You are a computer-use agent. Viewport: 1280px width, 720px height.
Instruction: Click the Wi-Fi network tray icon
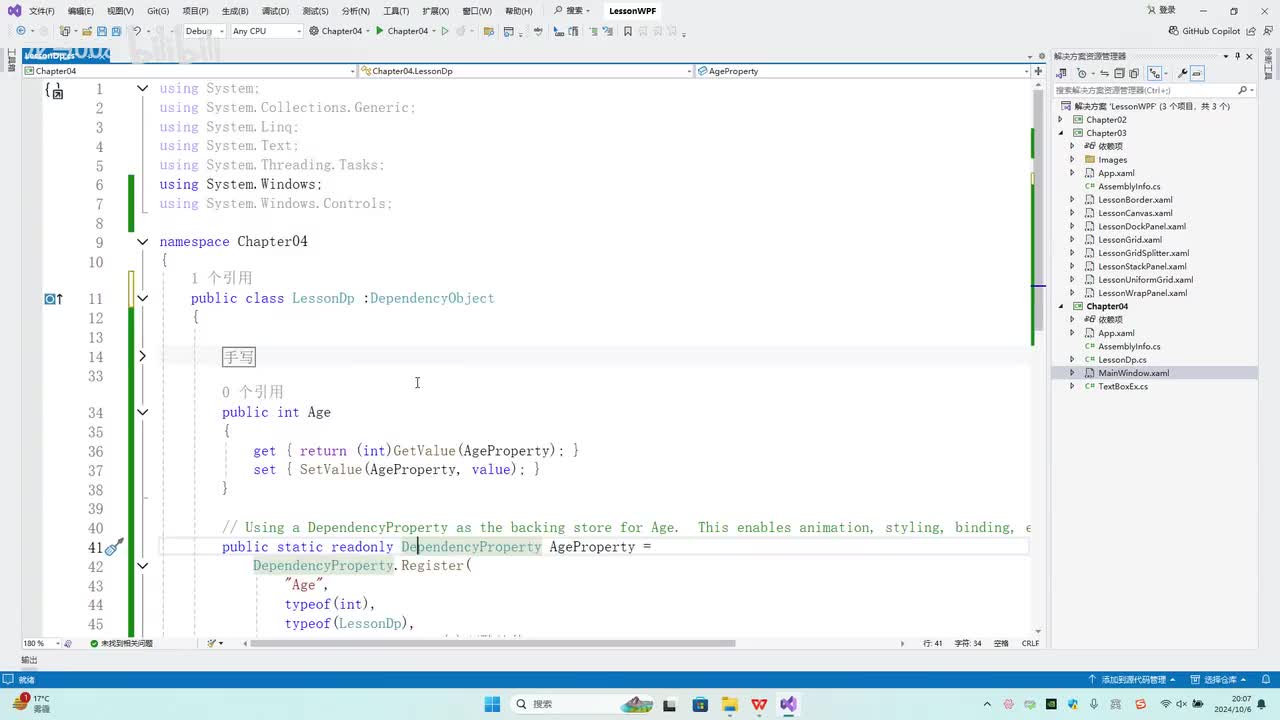(x=1166, y=704)
